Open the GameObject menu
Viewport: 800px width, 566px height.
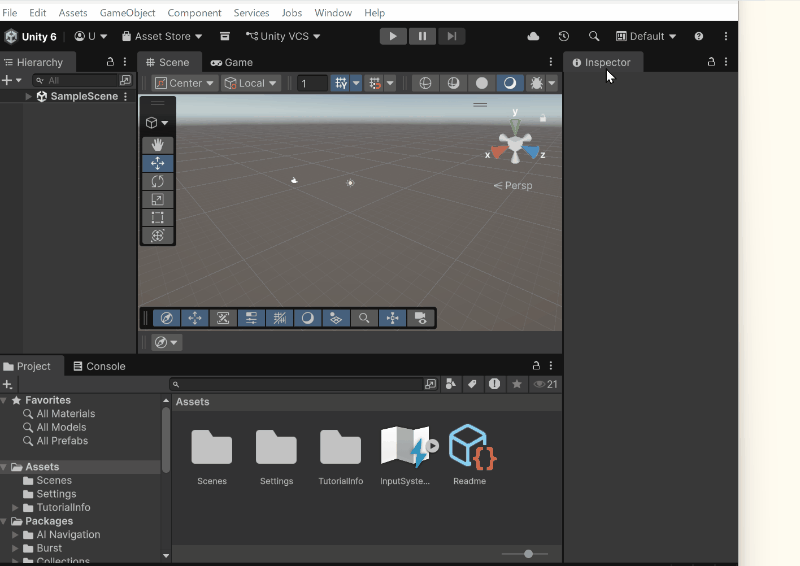127,13
